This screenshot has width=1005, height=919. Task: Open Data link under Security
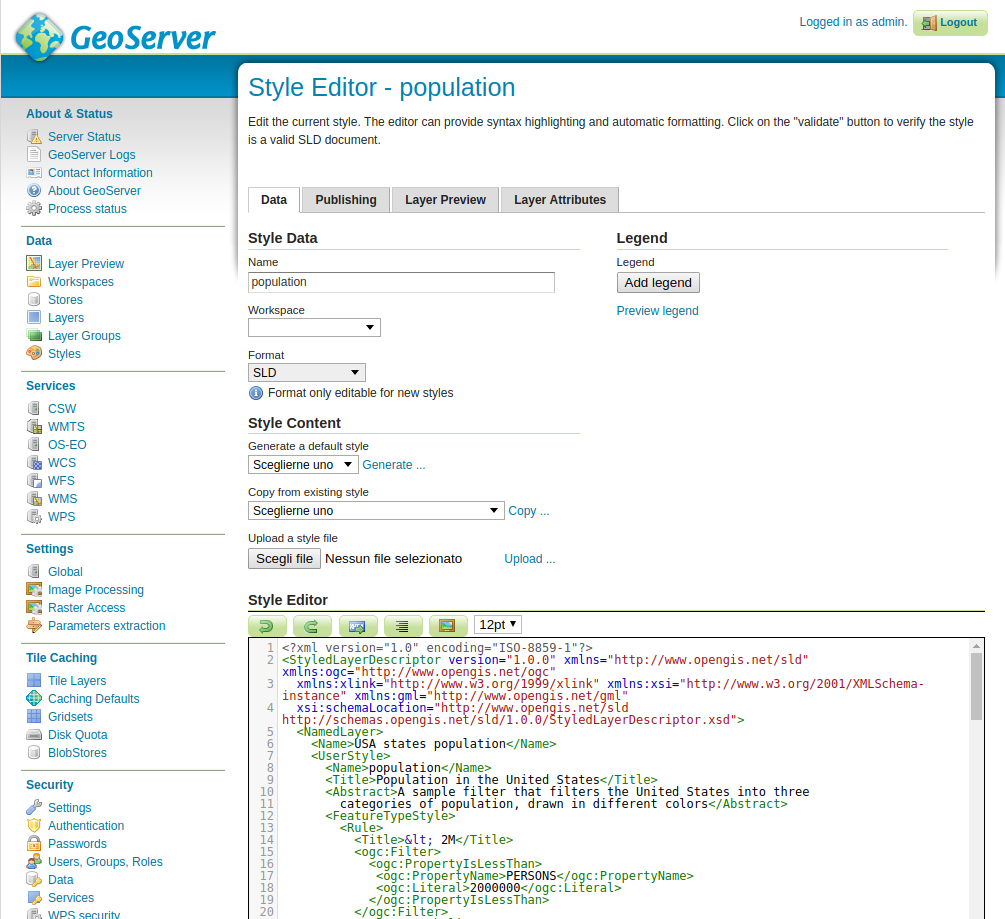tap(61, 879)
